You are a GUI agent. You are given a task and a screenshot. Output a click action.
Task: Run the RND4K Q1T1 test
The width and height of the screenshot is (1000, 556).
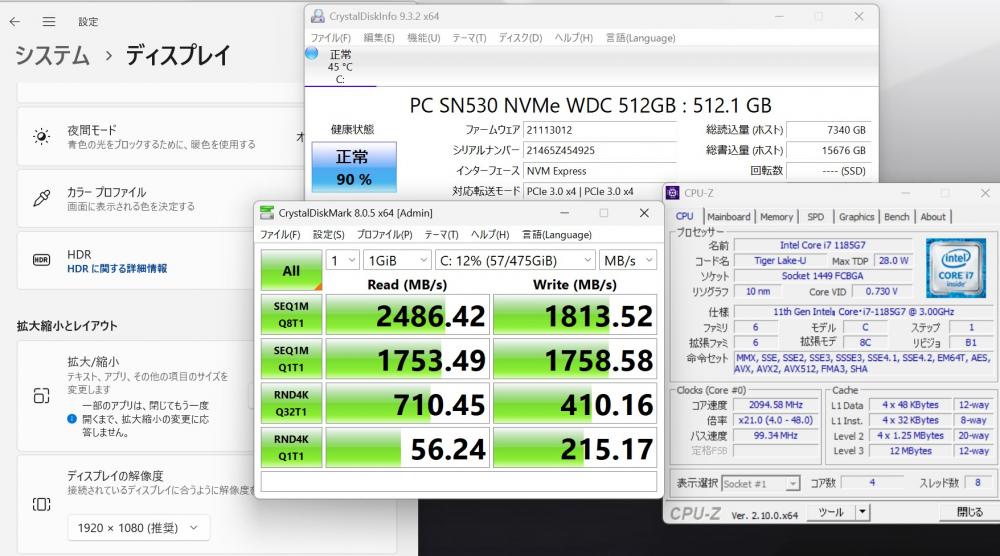291,448
